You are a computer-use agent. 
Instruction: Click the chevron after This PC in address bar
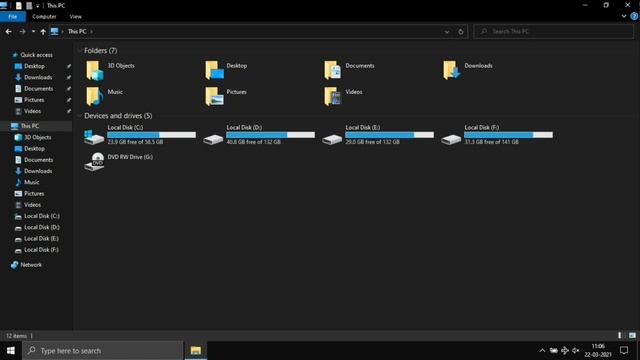click(92, 31)
